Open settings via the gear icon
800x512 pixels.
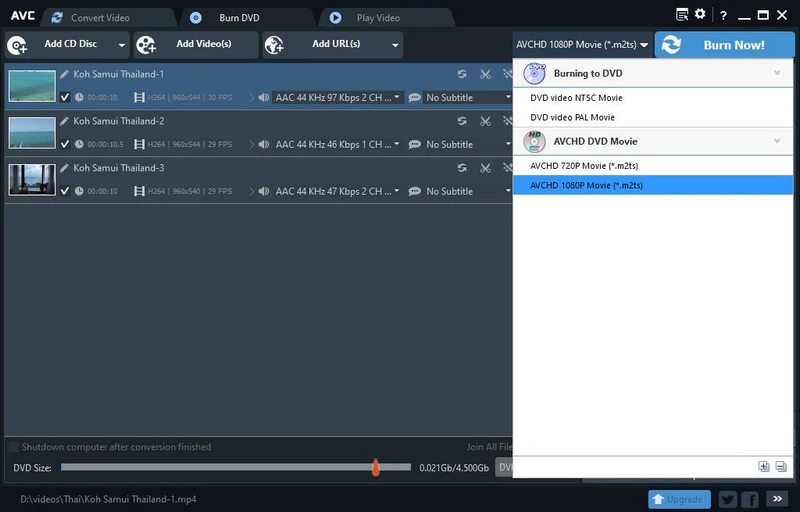(700, 15)
